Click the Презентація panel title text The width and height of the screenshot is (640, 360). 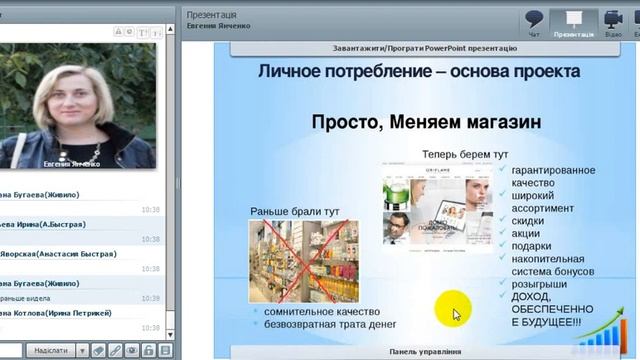(211, 15)
